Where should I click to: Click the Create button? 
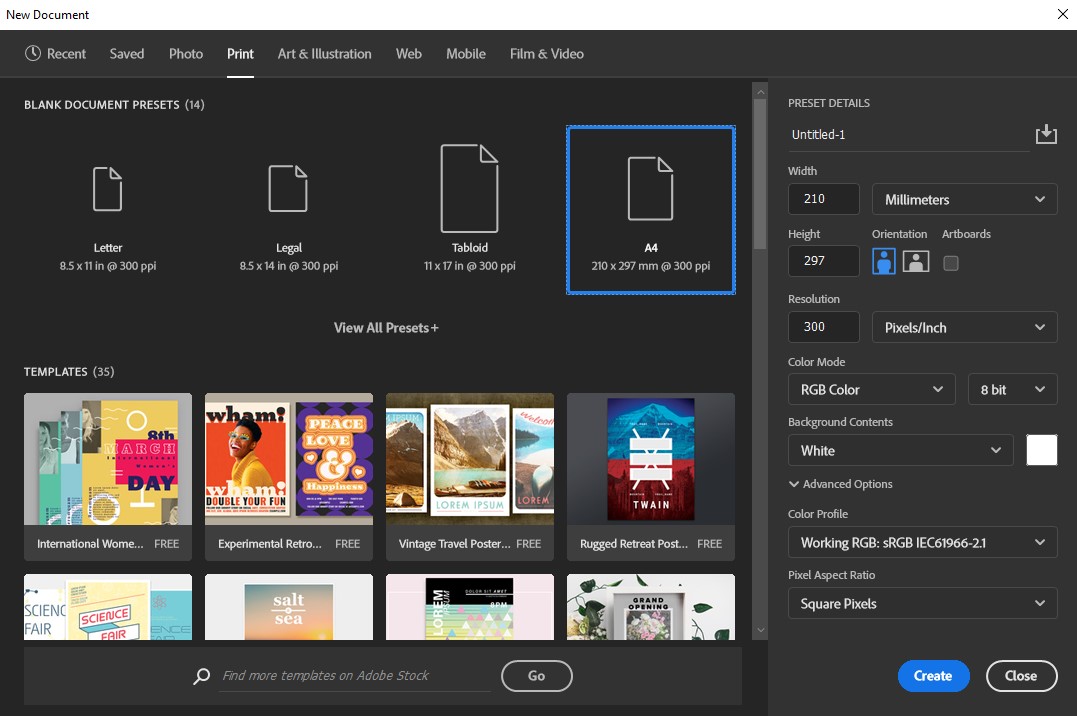point(932,676)
